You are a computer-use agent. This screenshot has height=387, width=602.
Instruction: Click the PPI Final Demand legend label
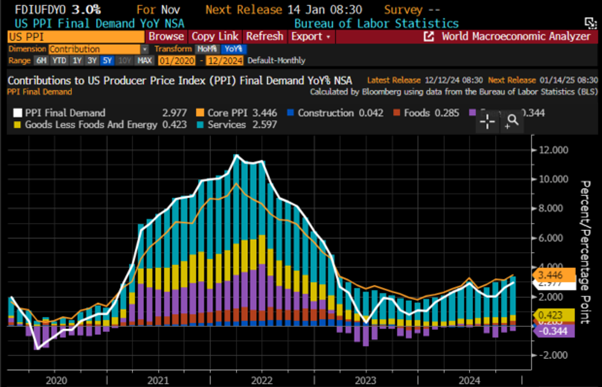[x=65, y=113]
